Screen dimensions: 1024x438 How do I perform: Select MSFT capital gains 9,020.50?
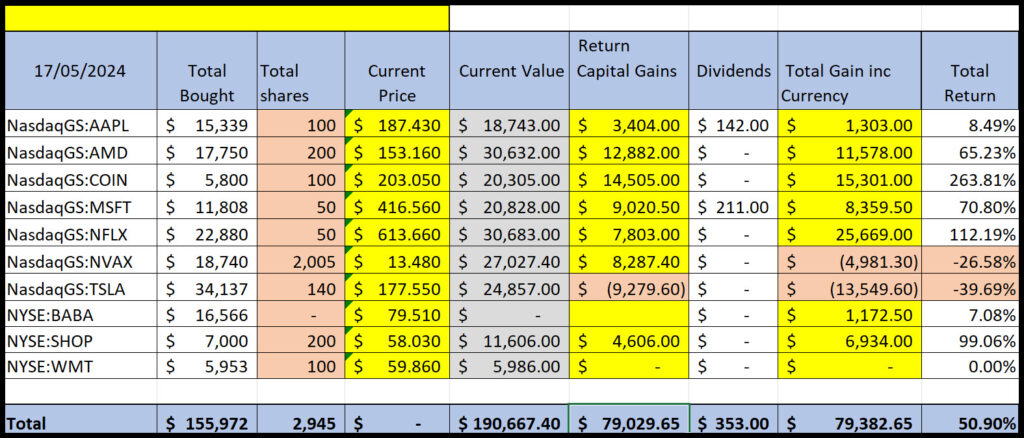[629, 206]
